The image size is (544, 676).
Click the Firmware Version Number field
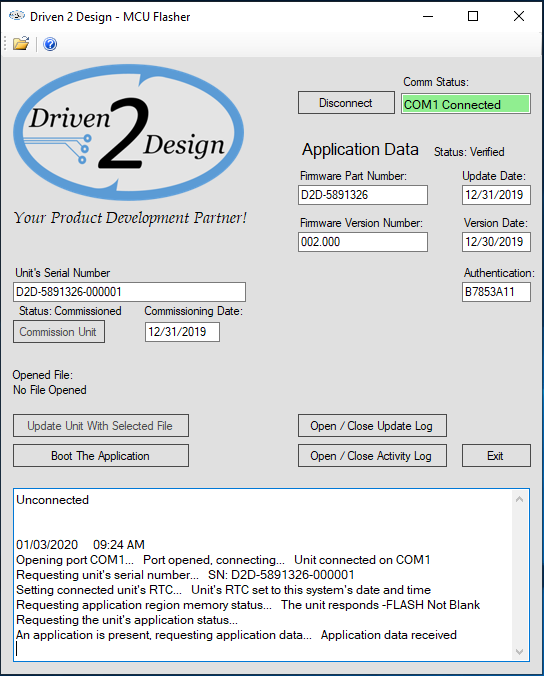pyautogui.click(x=363, y=242)
